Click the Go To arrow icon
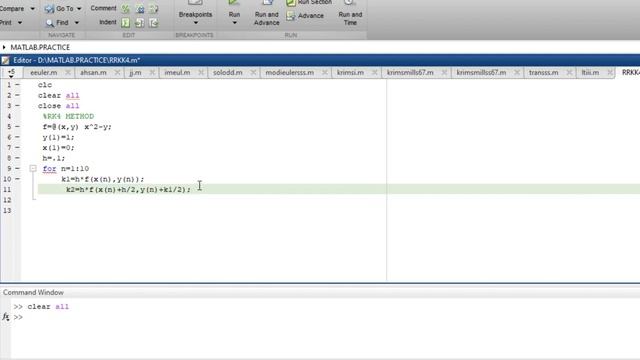Screen dimensions: 640x360 click(x=49, y=9)
